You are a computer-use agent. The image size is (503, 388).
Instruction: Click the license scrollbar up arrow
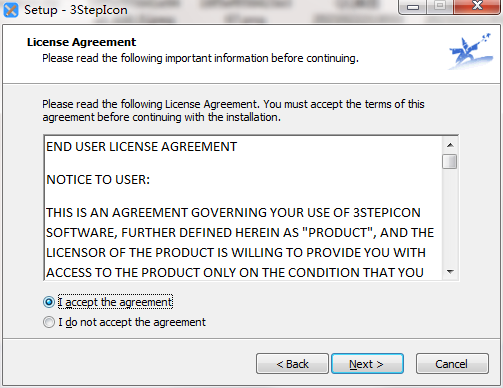[x=450, y=145]
